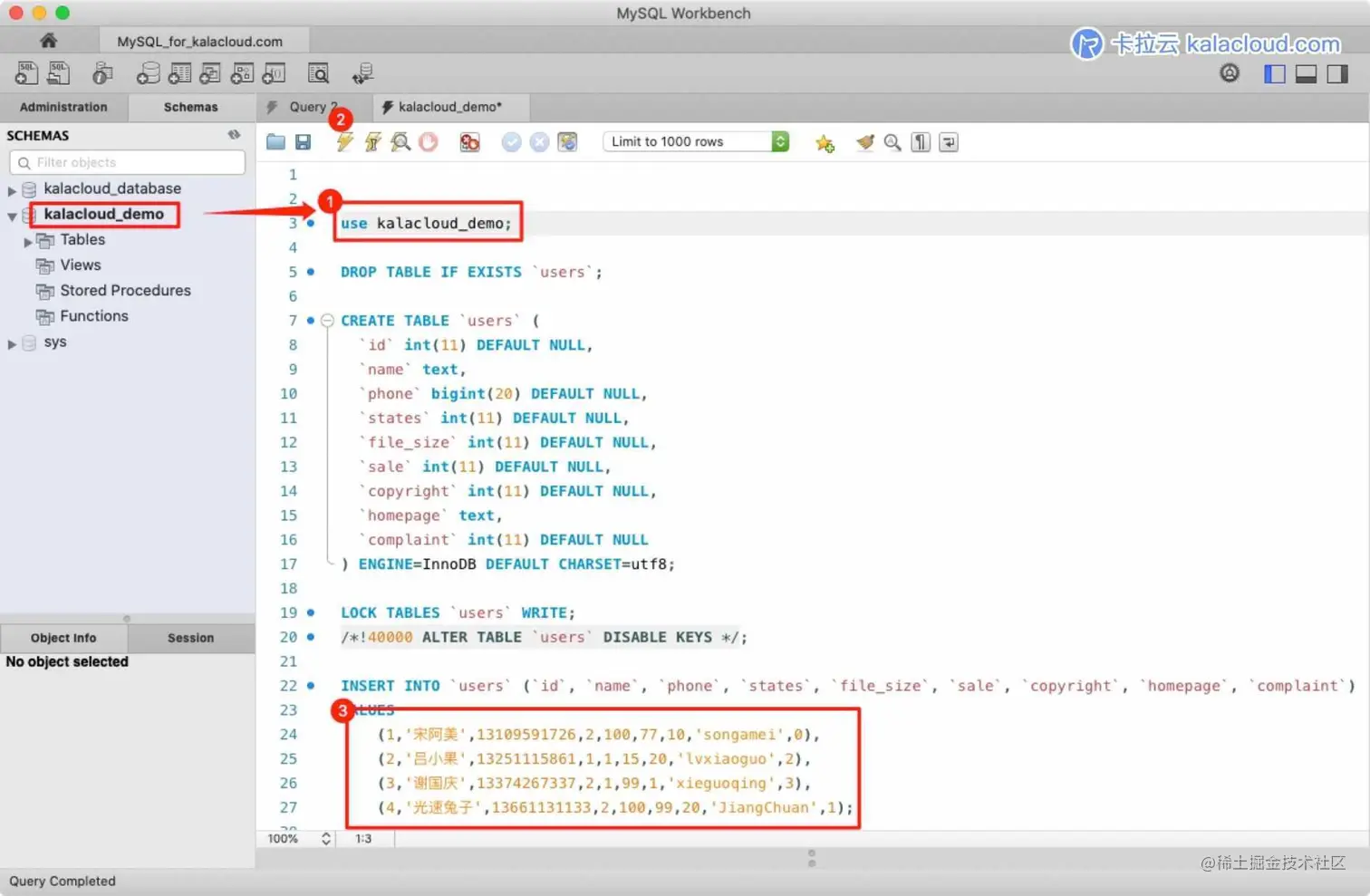Viewport: 1370px width, 896px height.
Task: Beautify the SQL with the broom icon
Action: coord(865,142)
